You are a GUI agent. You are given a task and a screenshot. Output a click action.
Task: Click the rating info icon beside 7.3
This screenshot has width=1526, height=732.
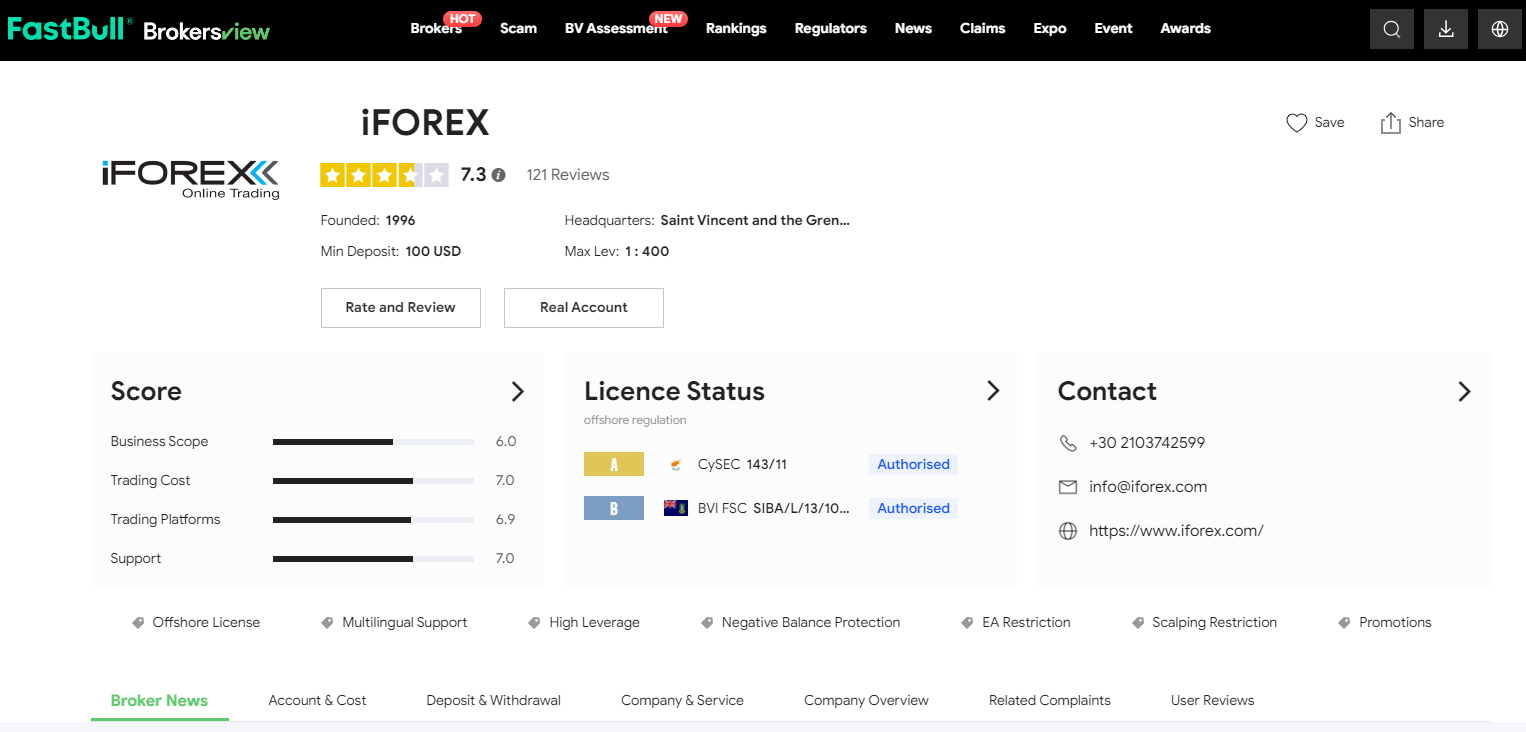tap(499, 175)
